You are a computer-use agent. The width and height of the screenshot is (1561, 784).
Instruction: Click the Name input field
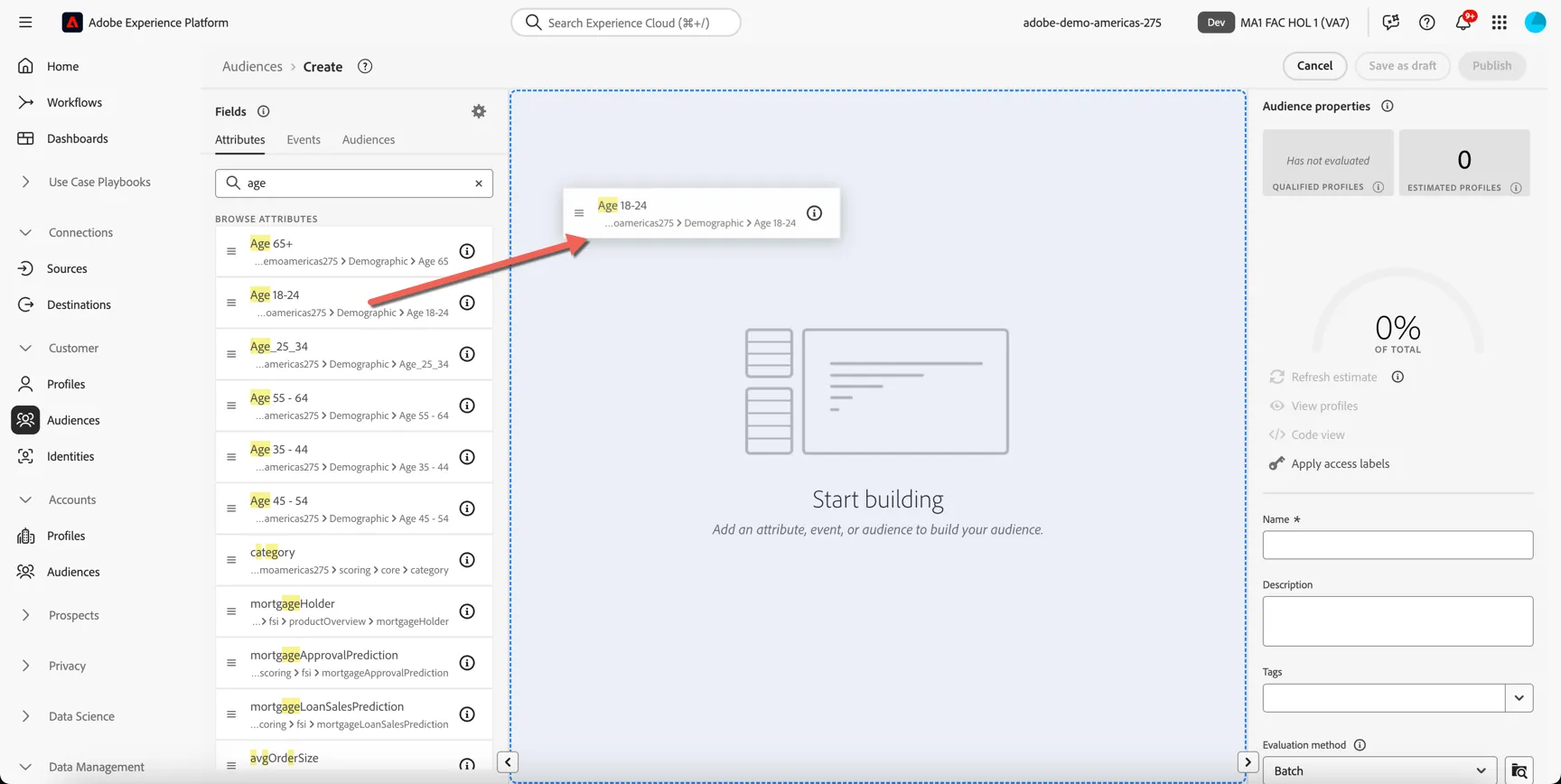point(1397,545)
